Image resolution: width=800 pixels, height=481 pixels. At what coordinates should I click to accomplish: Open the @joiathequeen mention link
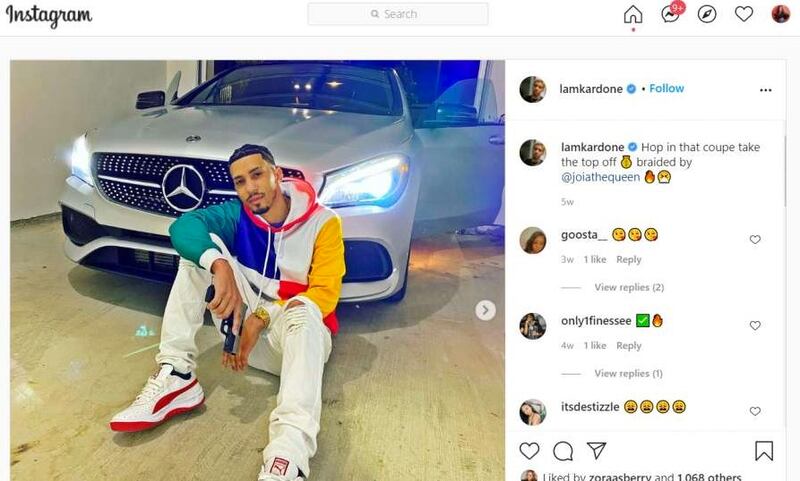601,177
